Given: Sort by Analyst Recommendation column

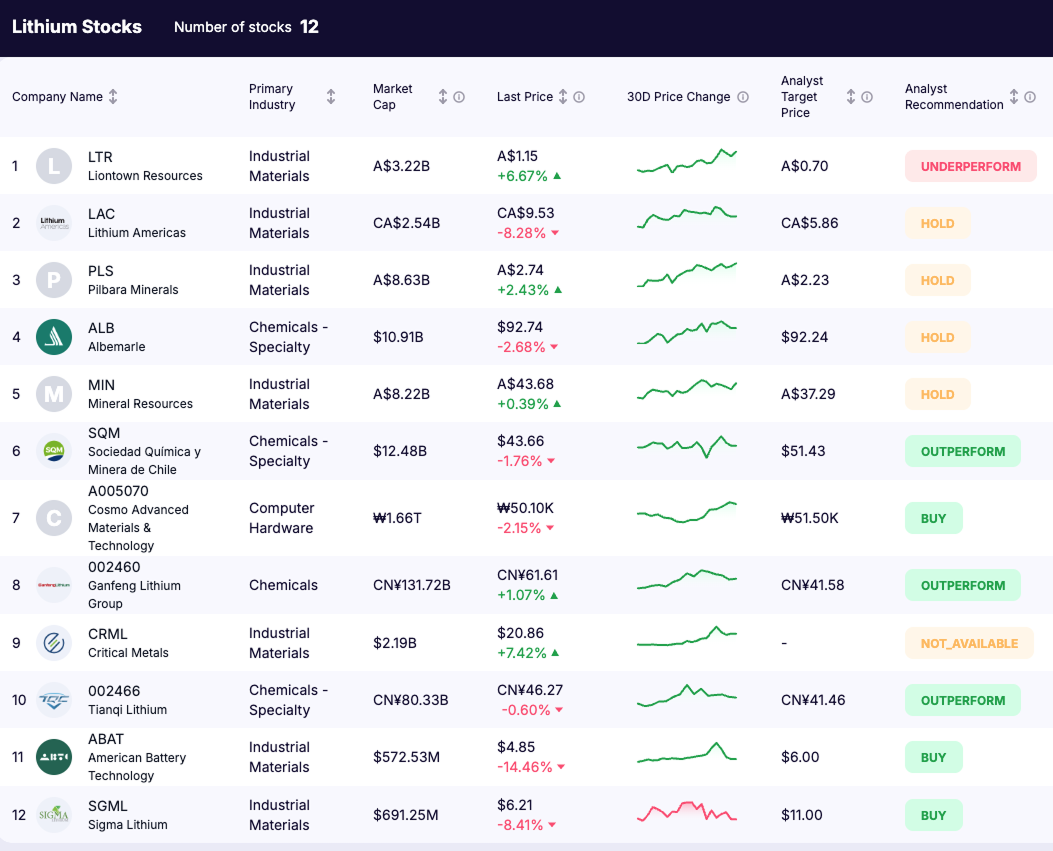Looking at the screenshot, I should [x=1014, y=97].
